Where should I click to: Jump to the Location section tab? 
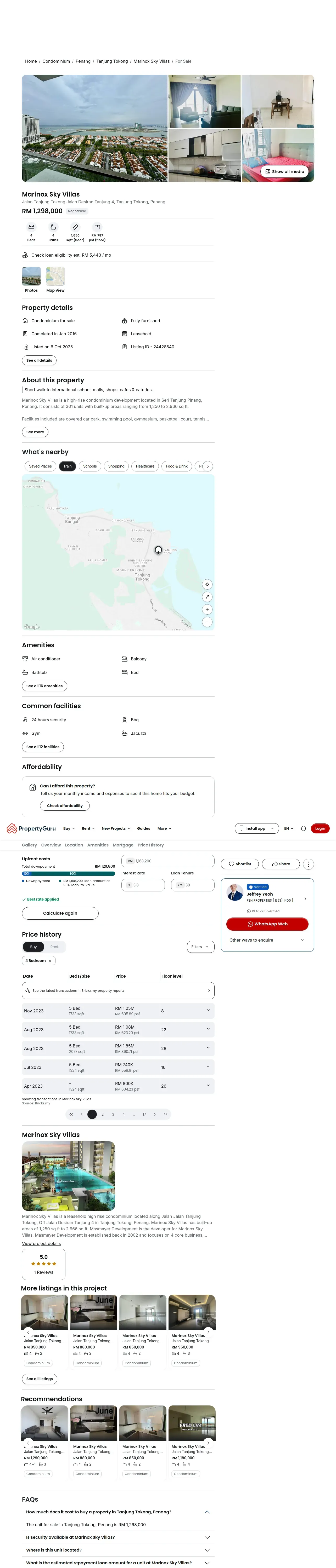coord(74,845)
